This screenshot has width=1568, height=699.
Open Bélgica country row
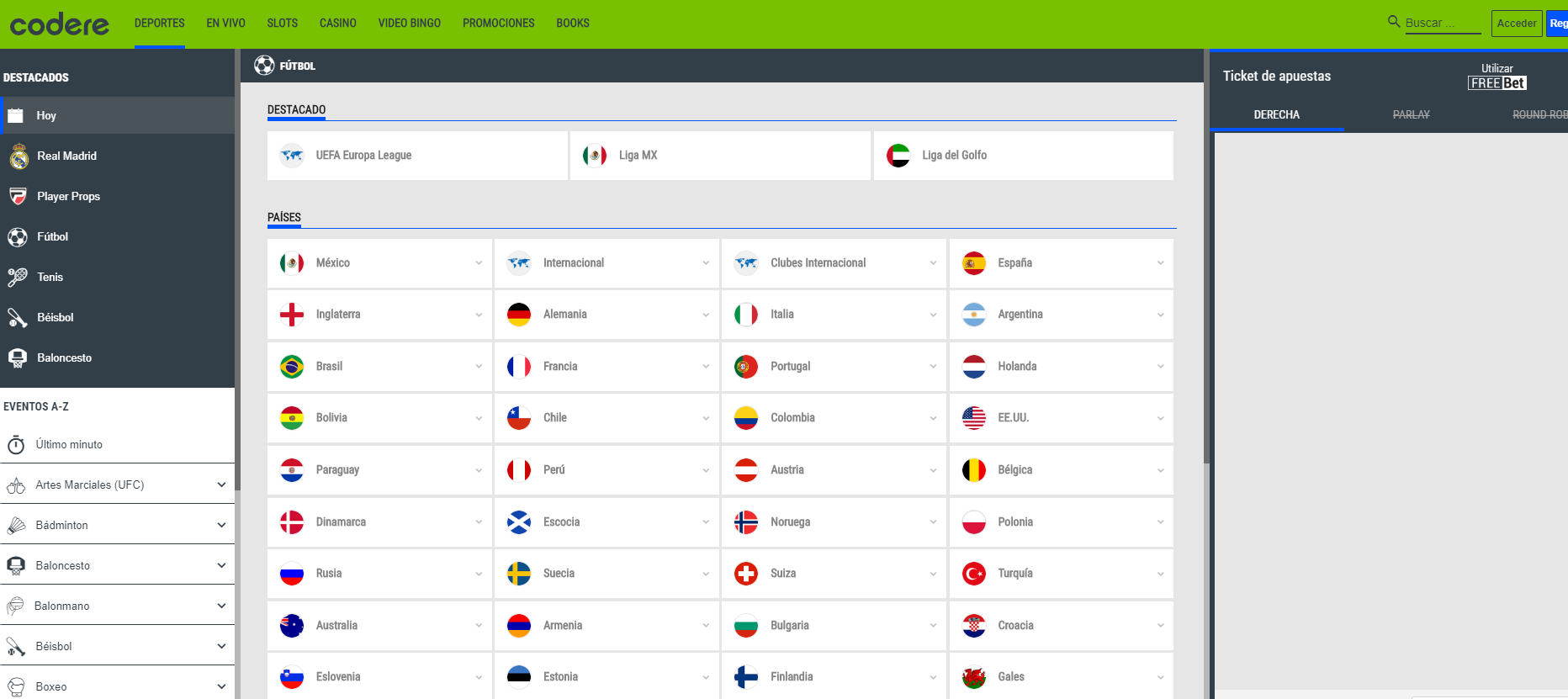(1062, 470)
